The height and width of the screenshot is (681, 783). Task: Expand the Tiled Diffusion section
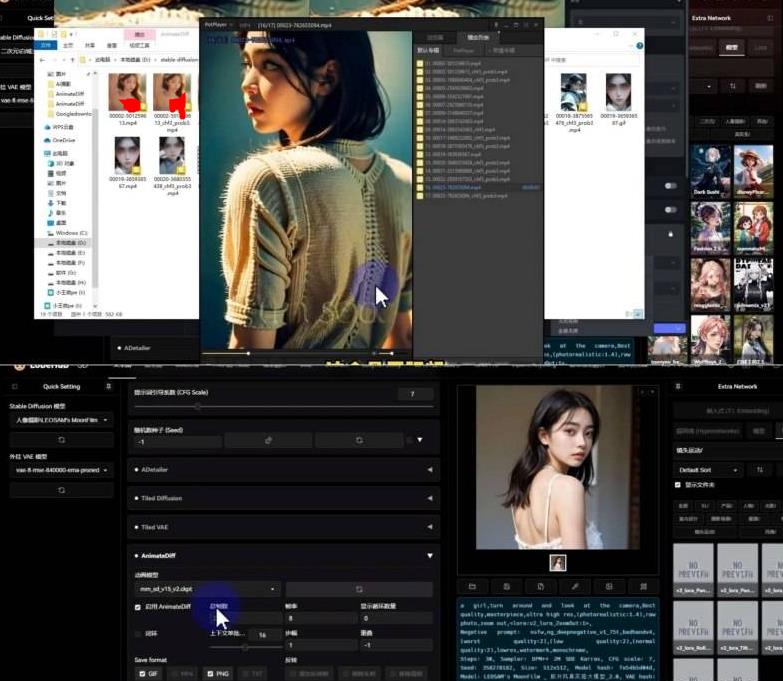point(284,498)
